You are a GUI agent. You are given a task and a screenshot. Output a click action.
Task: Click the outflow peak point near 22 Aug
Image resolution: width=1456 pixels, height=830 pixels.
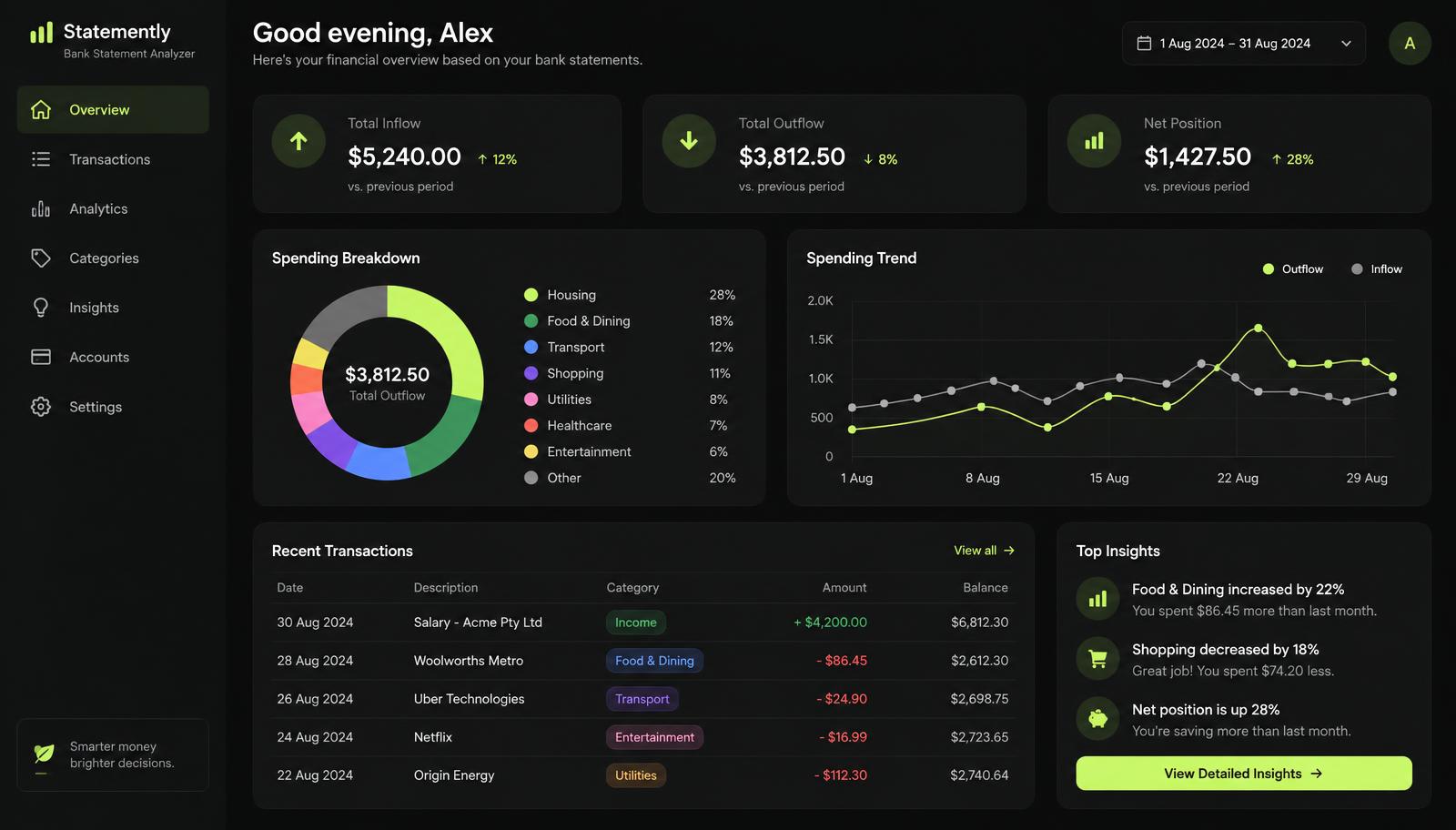(x=1259, y=328)
